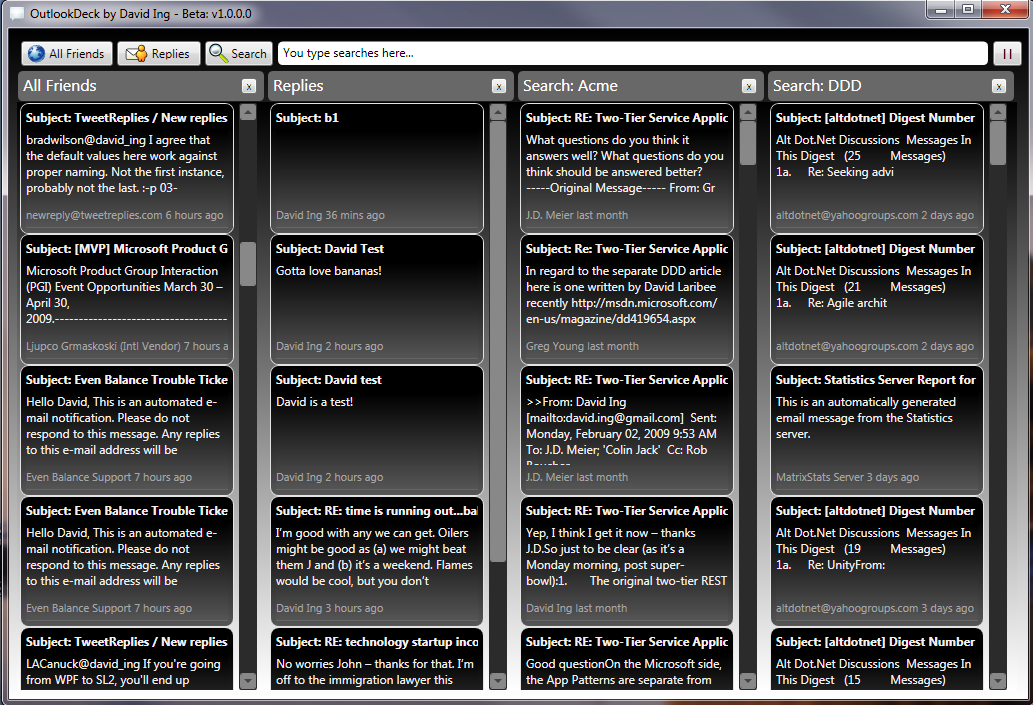Click the Search: DDD column header title
The height and width of the screenshot is (705, 1033).
(x=817, y=86)
